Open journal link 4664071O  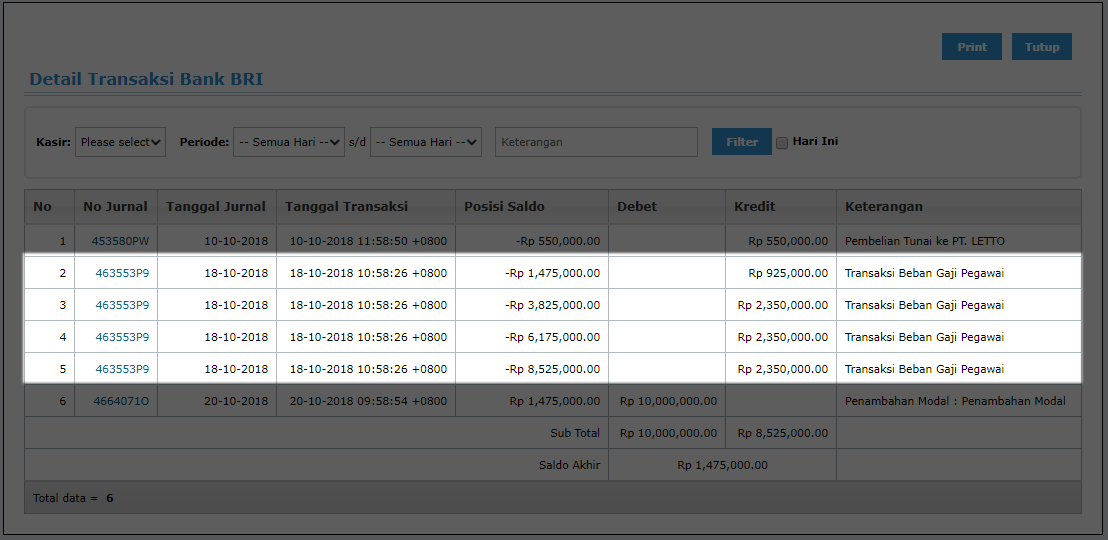coord(122,401)
